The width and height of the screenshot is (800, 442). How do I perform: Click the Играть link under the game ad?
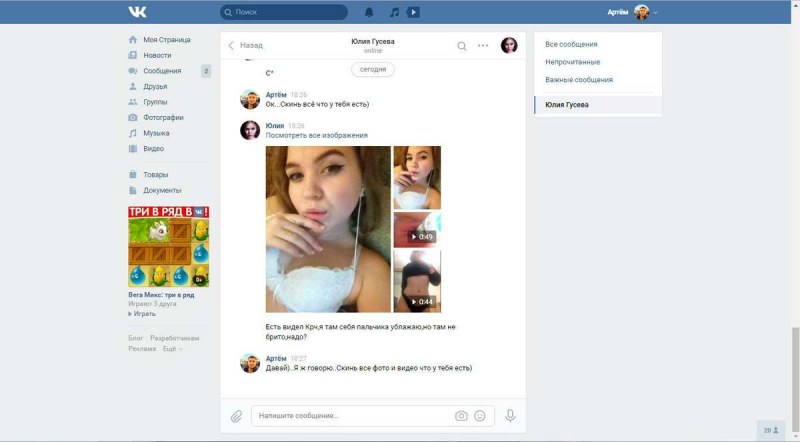coord(144,314)
